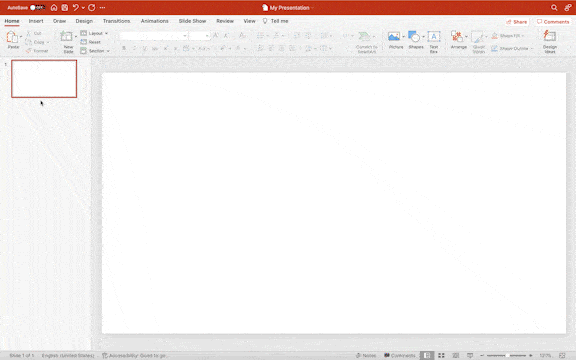Open the Design tab

click(x=84, y=21)
